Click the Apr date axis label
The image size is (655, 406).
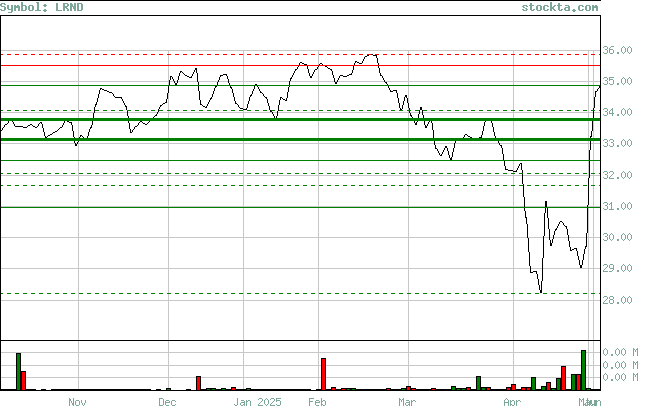[x=512, y=402]
